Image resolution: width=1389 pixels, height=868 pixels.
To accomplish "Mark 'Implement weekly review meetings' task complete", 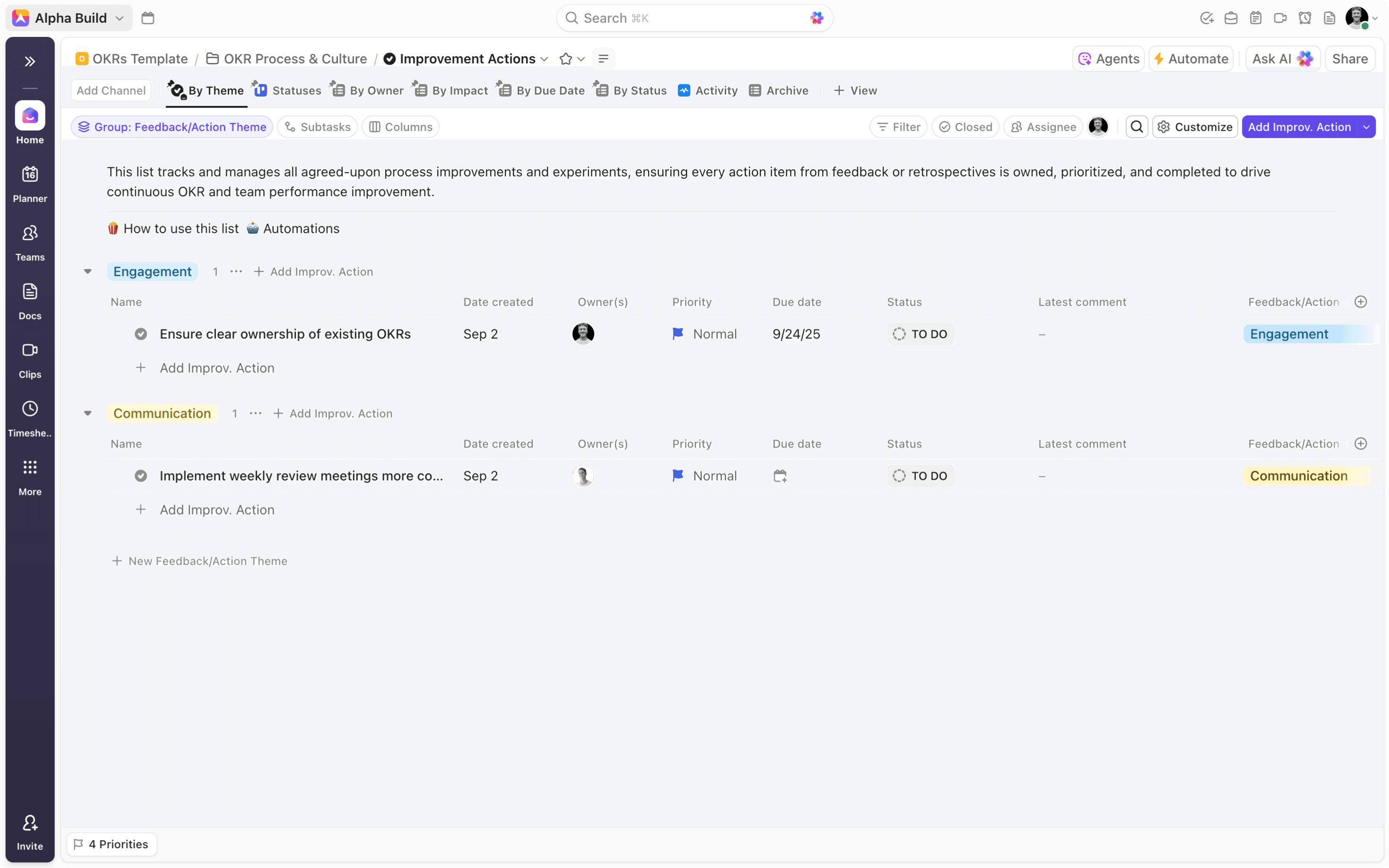I will [141, 476].
